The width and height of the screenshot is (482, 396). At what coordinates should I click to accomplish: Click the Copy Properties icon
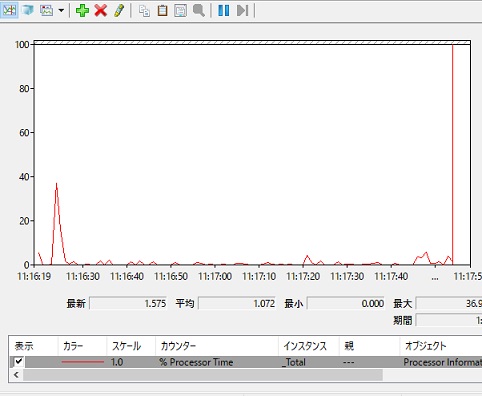click(x=144, y=10)
